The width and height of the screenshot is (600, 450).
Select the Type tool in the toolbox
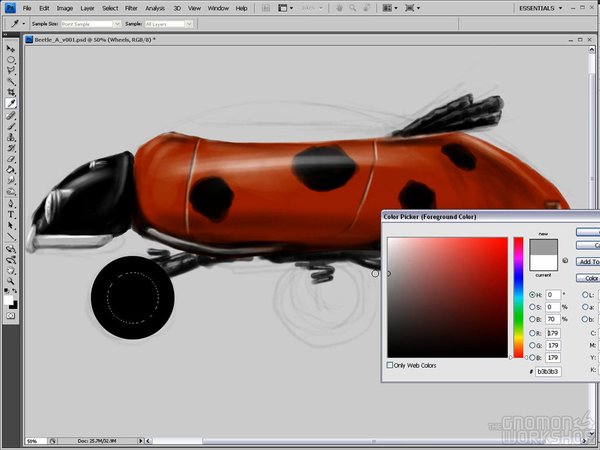(x=11, y=214)
